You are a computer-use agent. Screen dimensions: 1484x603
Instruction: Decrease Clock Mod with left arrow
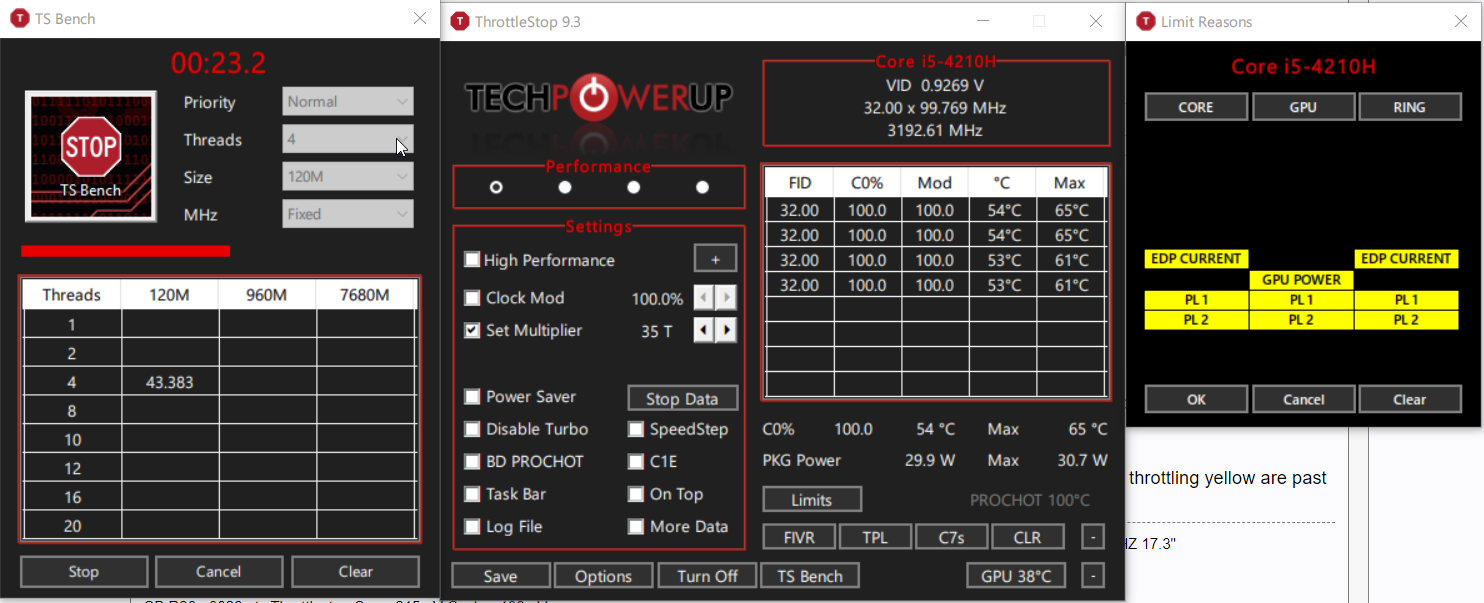704,298
